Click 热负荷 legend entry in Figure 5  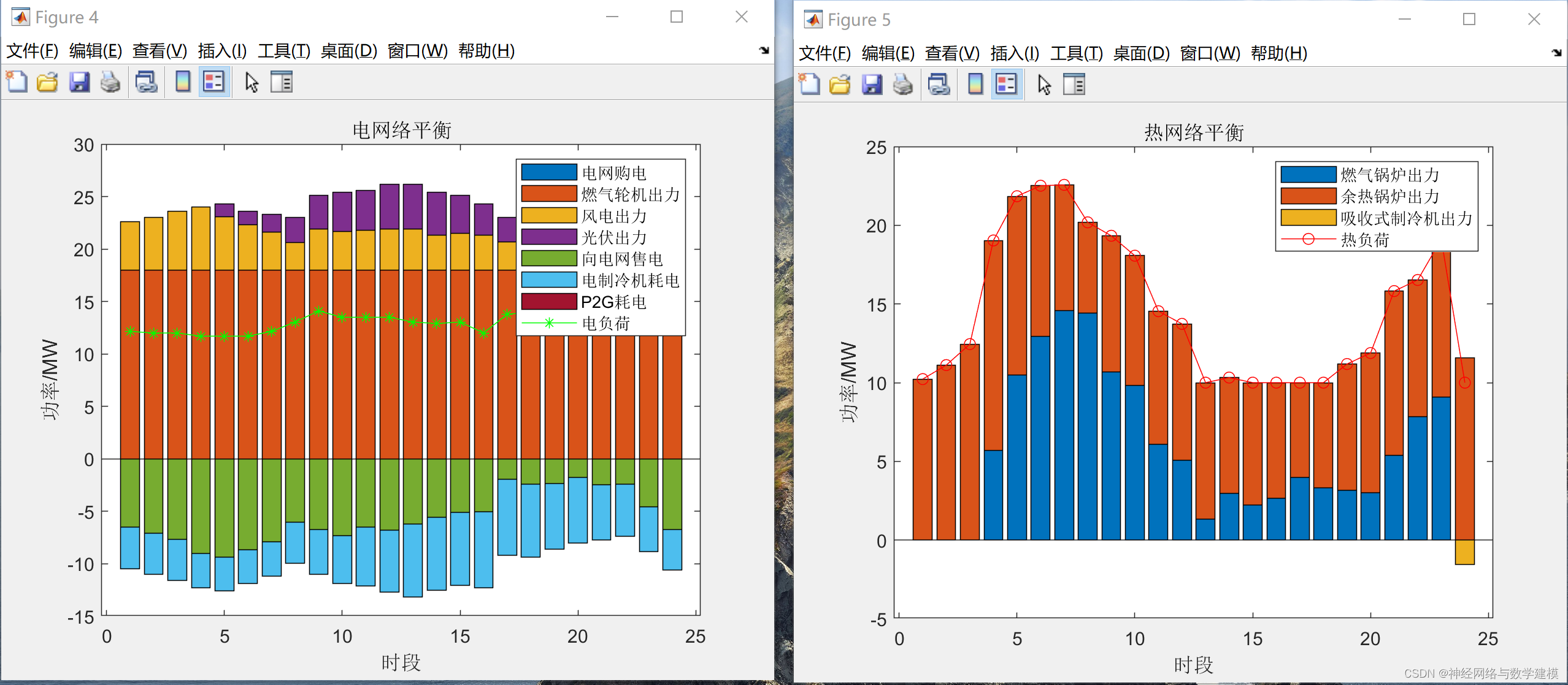click(x=1364, y=240)
